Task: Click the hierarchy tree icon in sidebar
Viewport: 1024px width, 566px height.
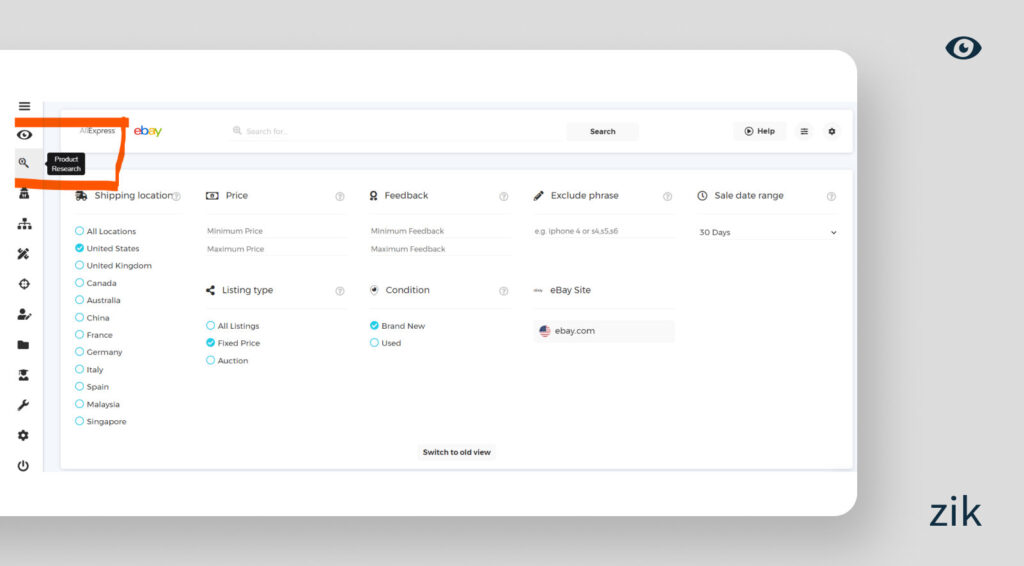Action: click(24, 224)
